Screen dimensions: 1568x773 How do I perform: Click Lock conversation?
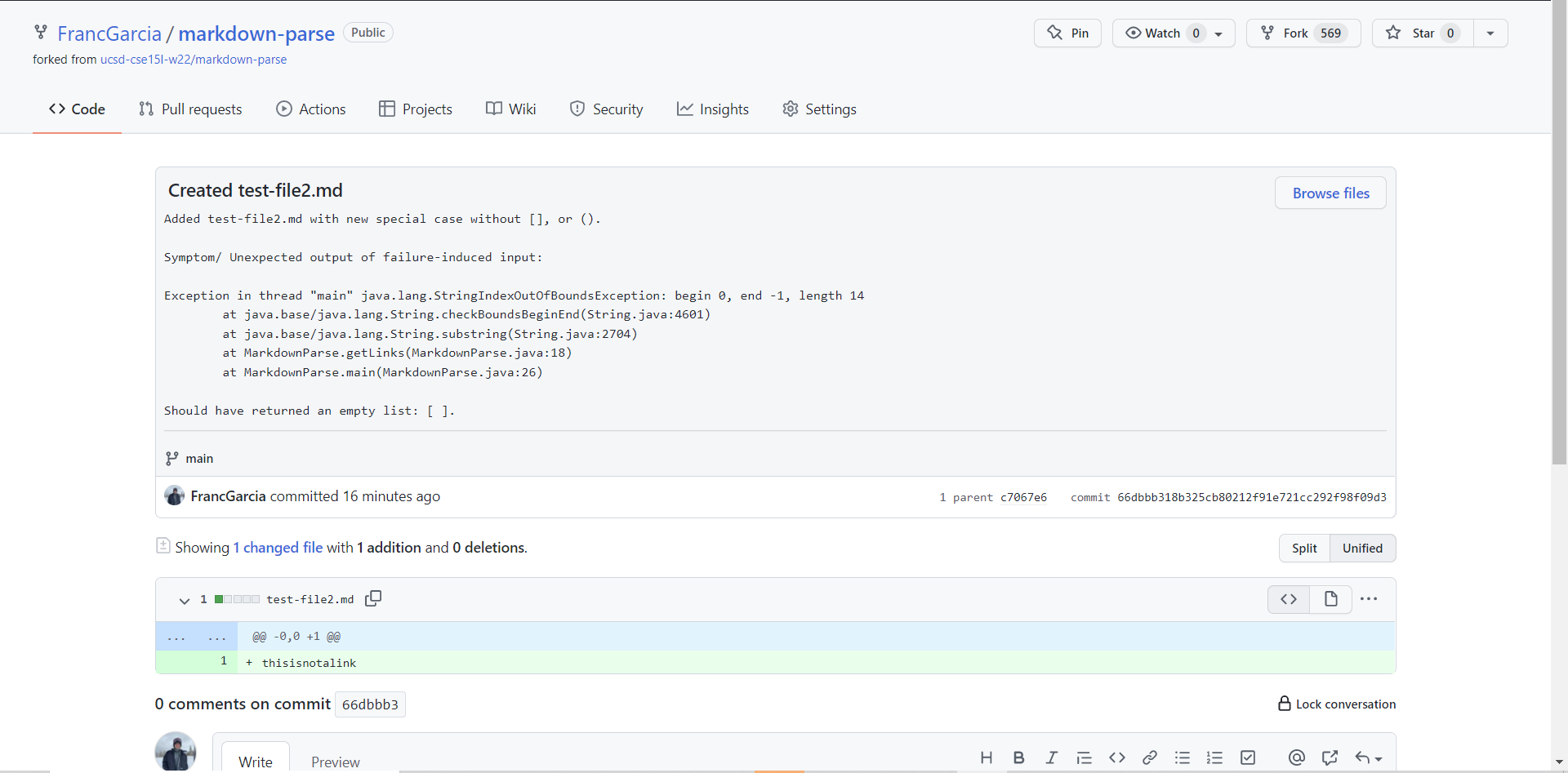coord(1337,704)
